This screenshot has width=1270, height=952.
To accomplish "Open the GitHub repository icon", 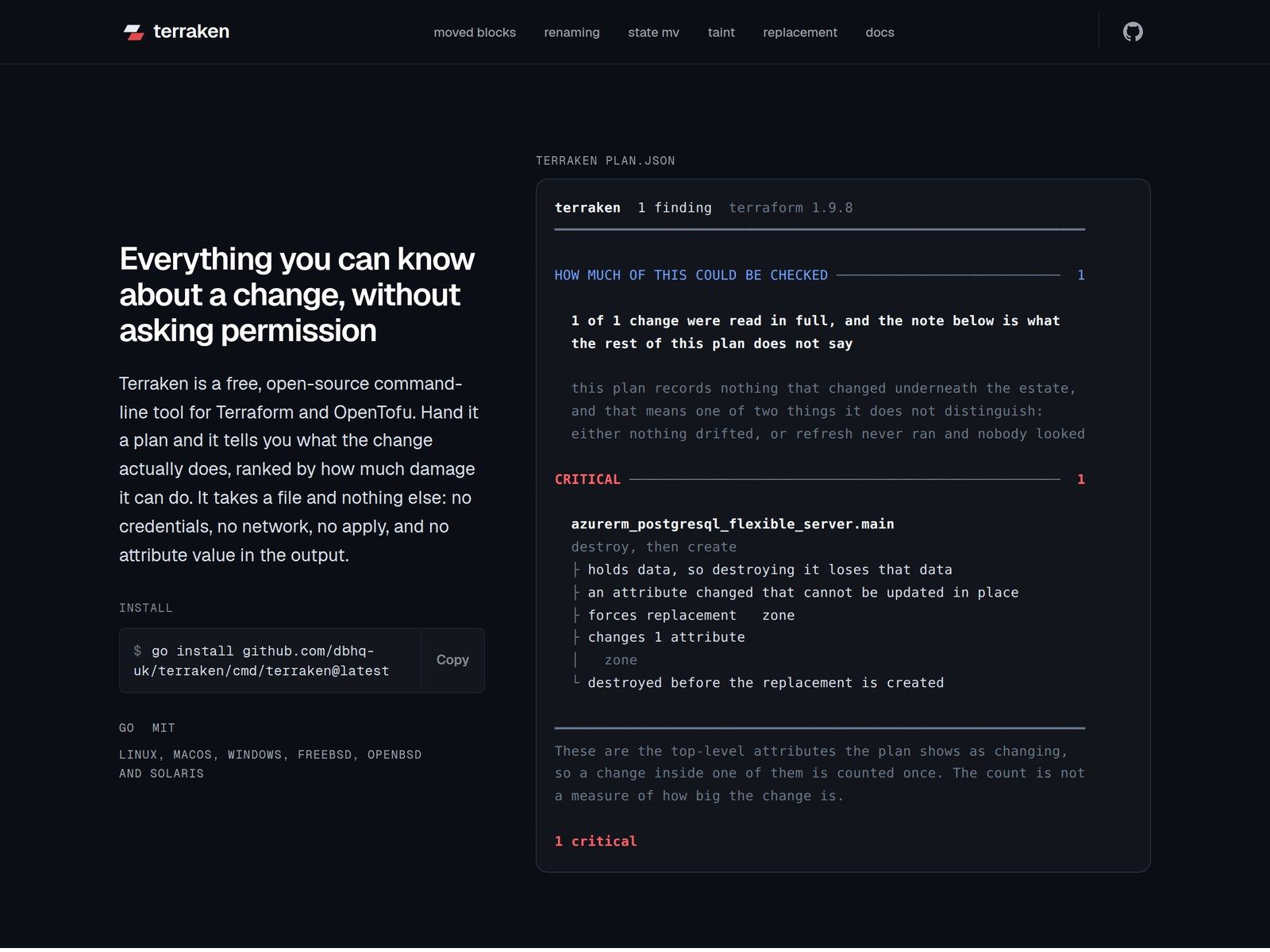I will point(1133,32).
